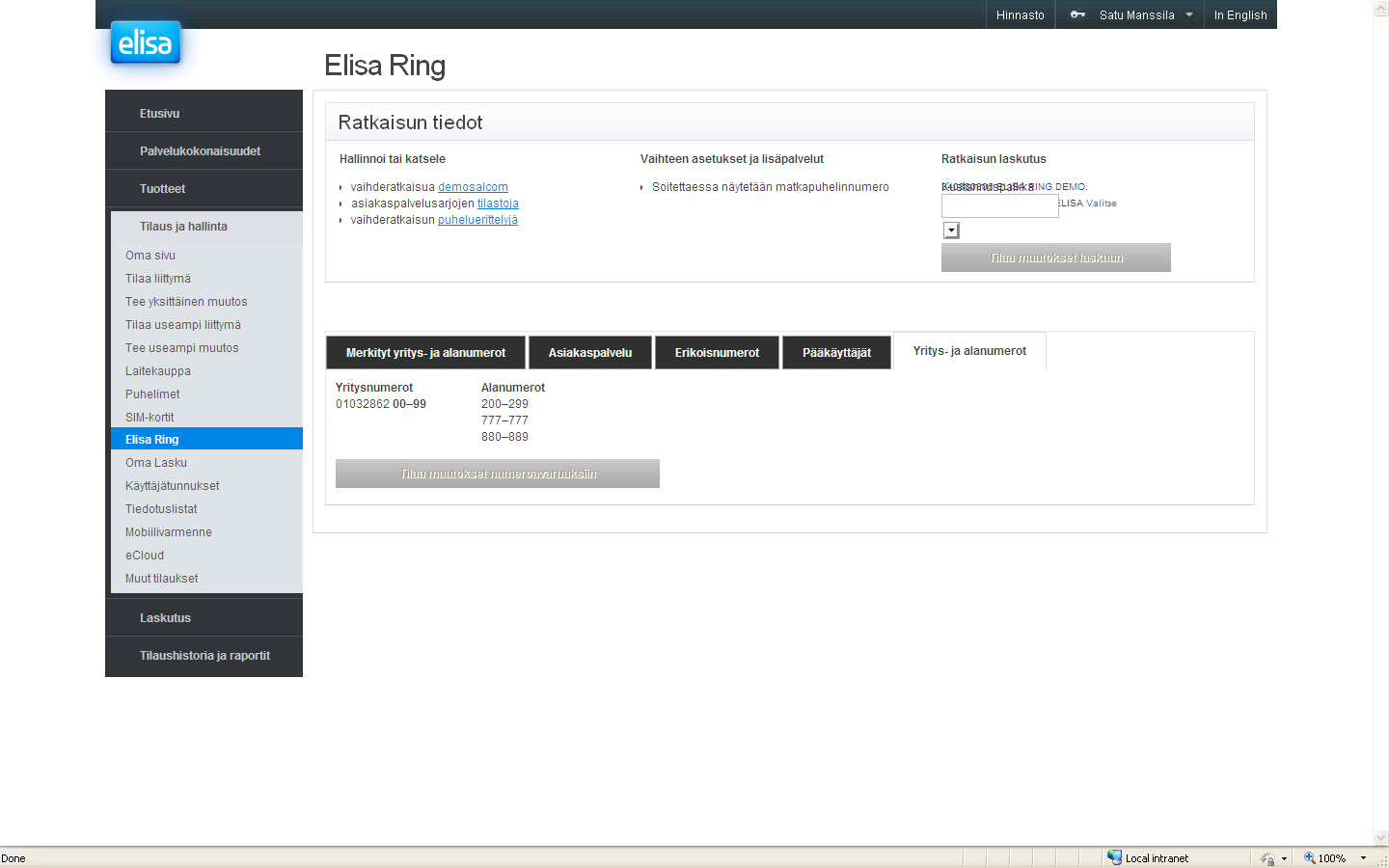Switch to Merkityt yritys- ja alanumerot tab
Image resolution: width=1389 pixels, height=868 pixels.
coord(425,353)
